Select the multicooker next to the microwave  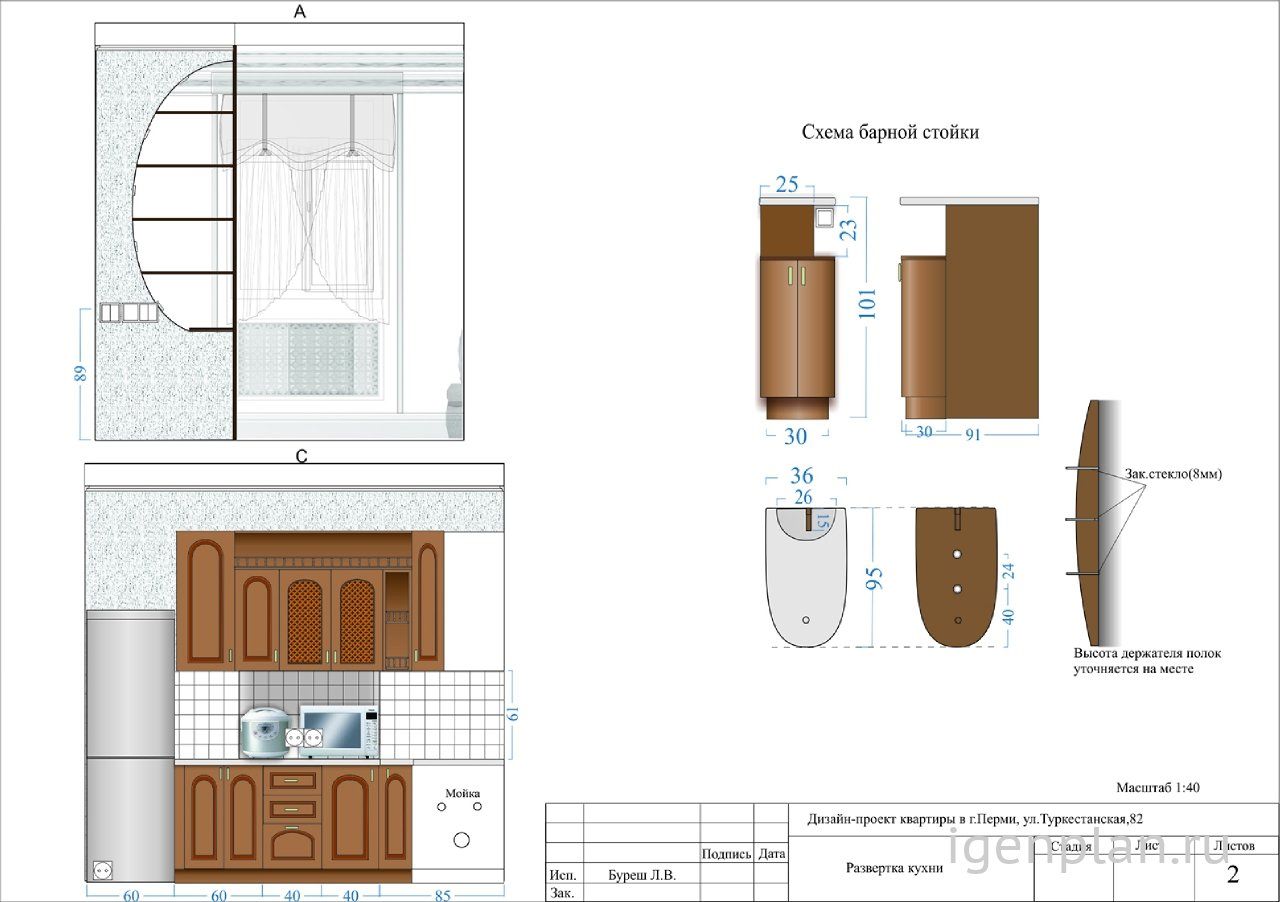pos(262,732)
